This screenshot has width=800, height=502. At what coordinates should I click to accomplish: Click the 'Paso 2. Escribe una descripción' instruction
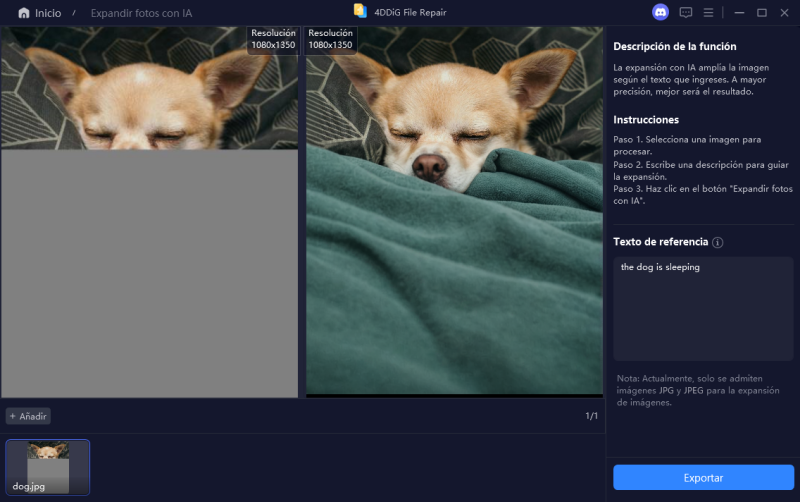(701, 170)
